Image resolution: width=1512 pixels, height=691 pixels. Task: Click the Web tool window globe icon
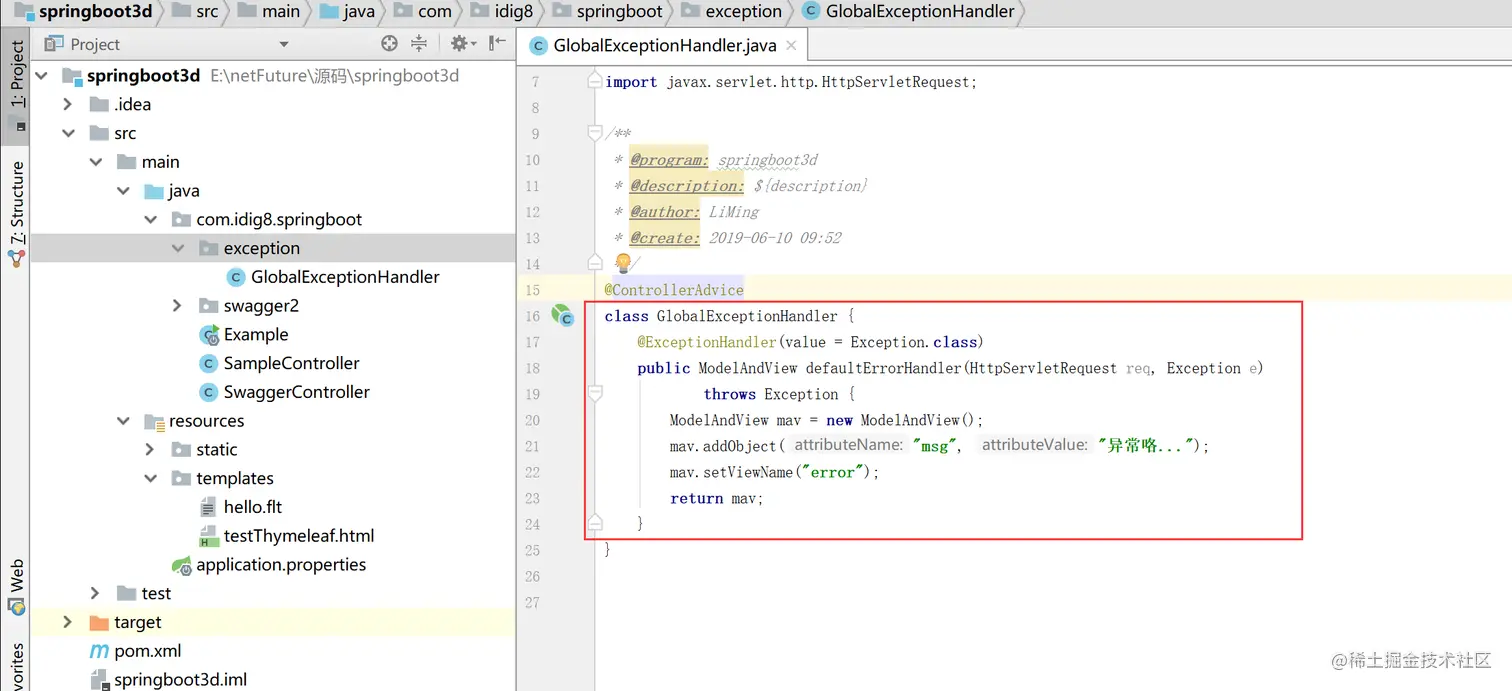point(16,606)
